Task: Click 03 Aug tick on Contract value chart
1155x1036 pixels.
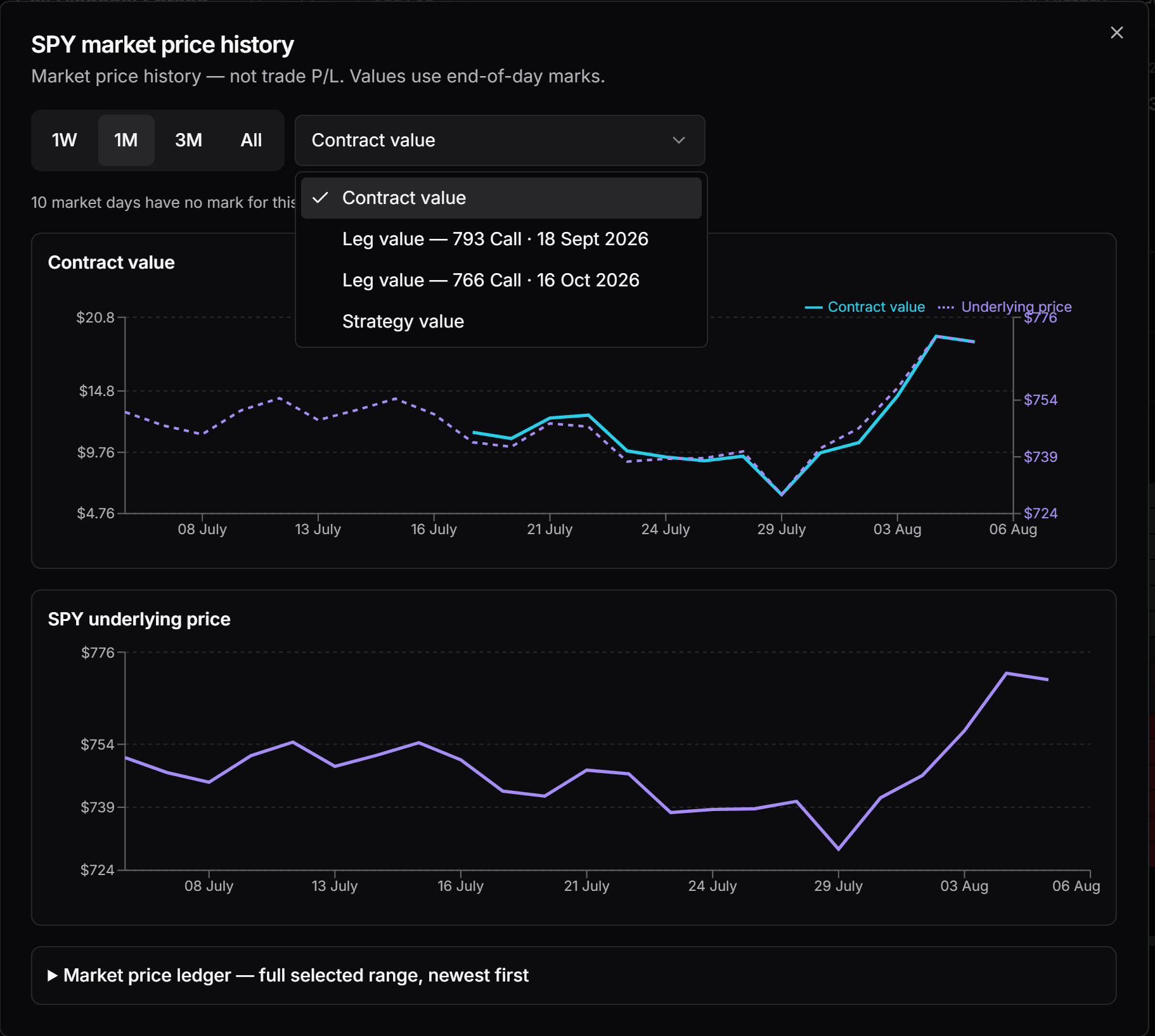Action: point(897,529)
